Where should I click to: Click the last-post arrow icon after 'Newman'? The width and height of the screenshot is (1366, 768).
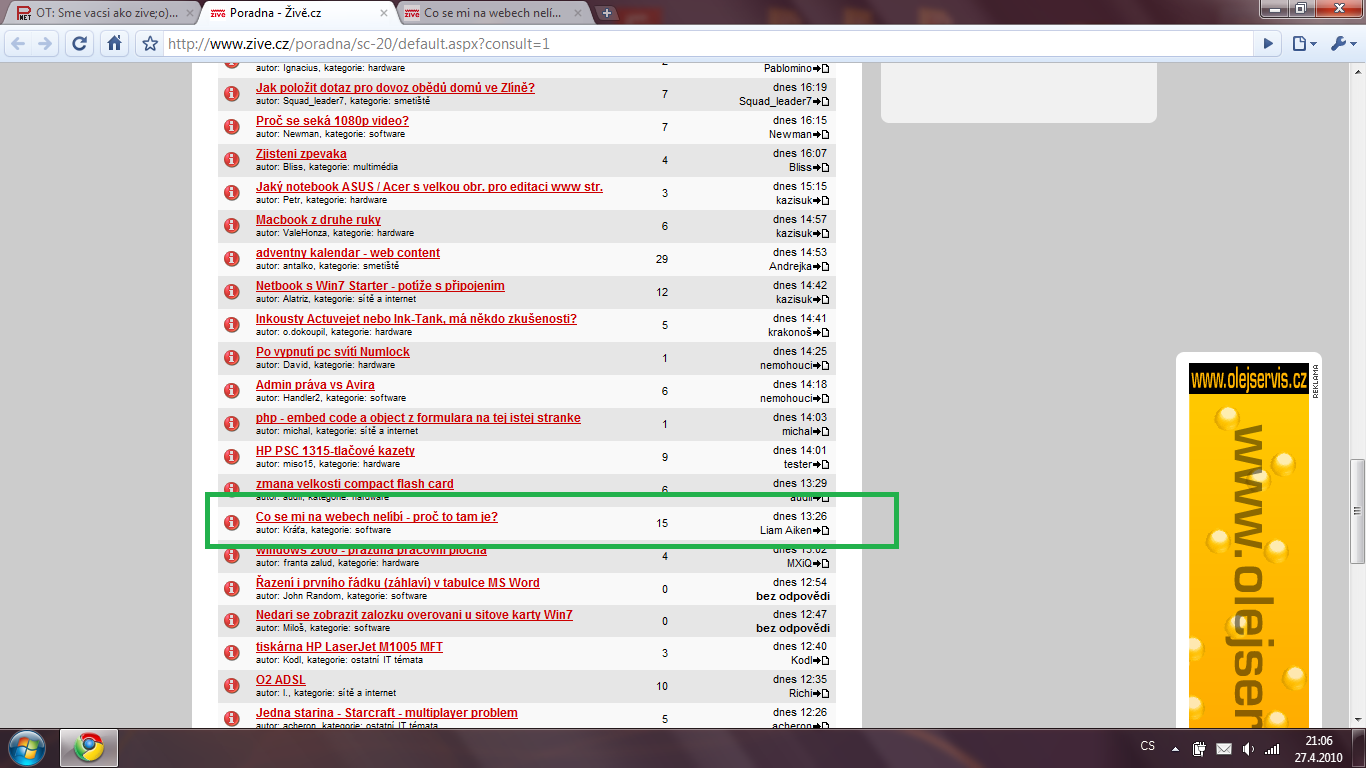tap(821, 134)
